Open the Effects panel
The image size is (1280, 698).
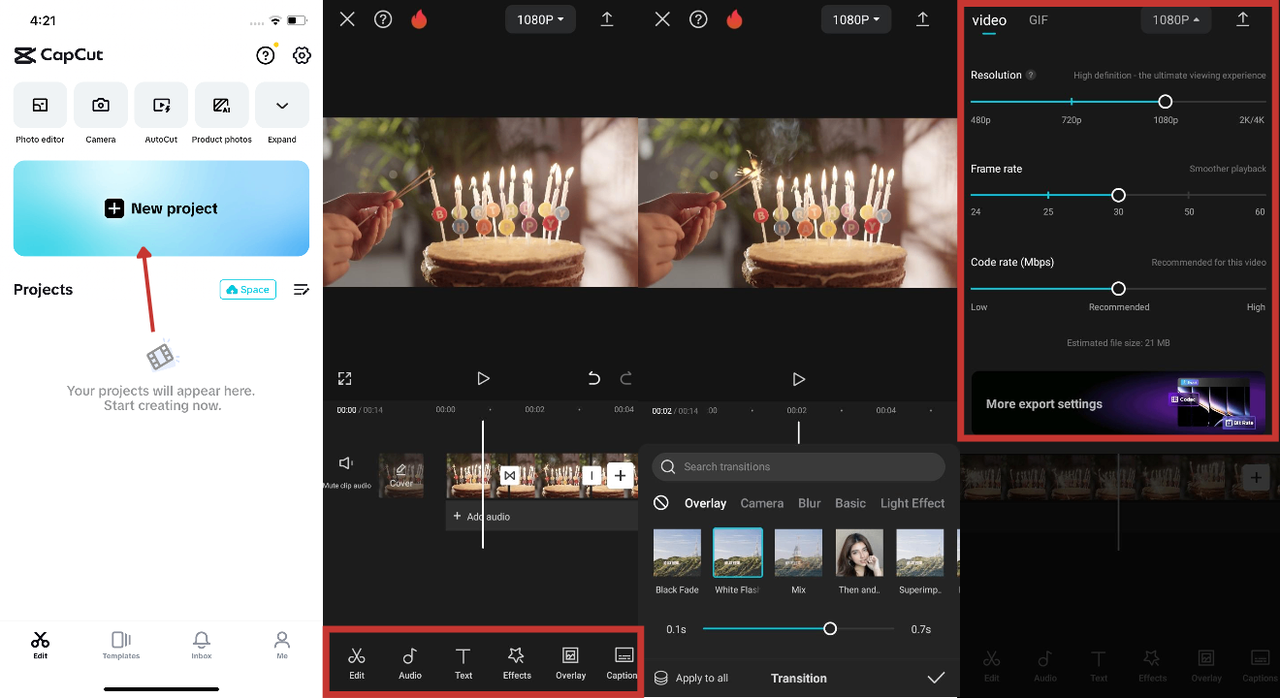point(516,662)
